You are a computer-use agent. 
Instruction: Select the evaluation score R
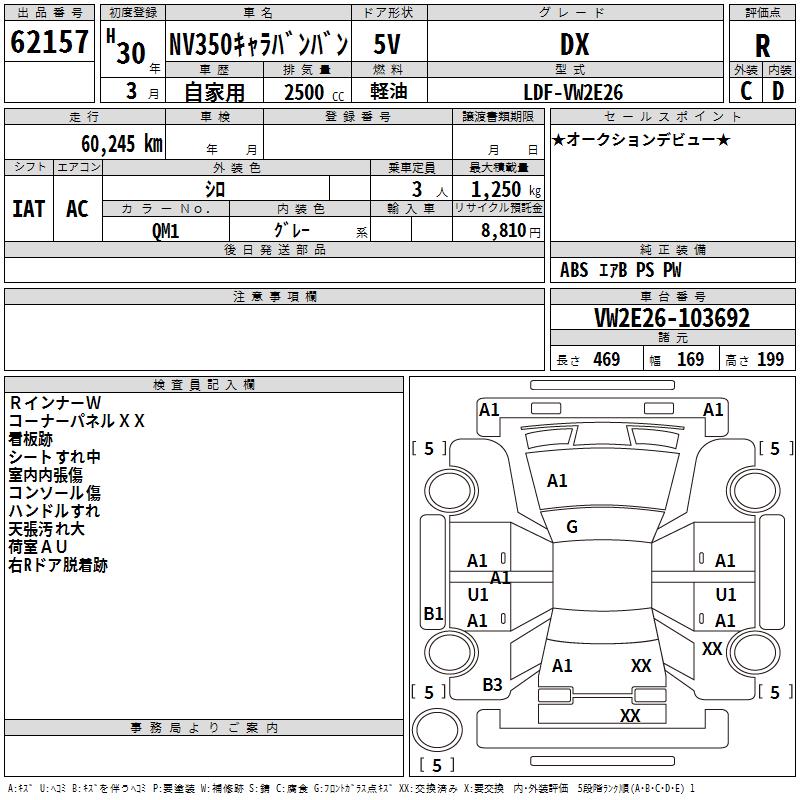coord(763,46)
